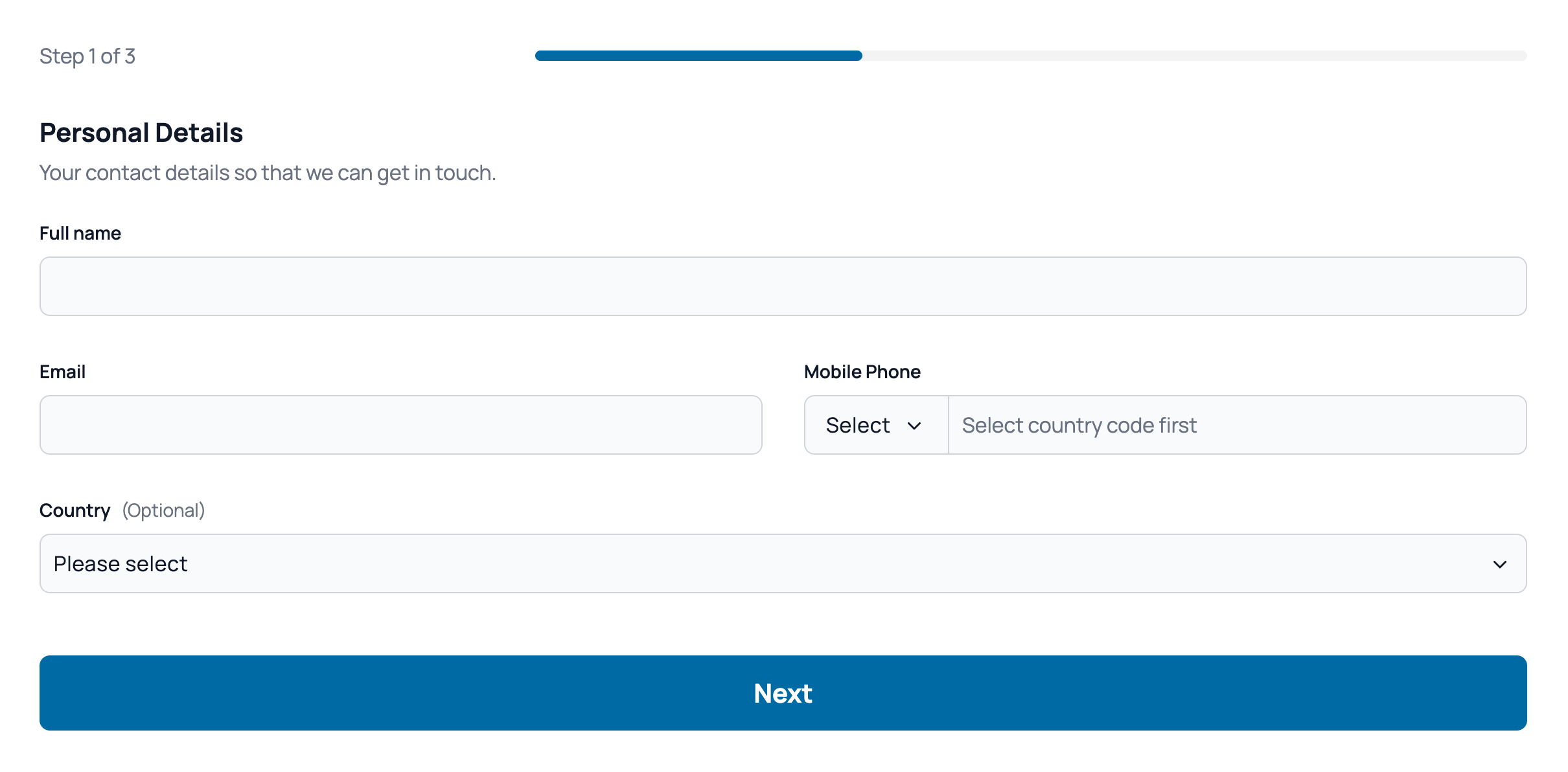Image resolution: width=1568 pixels, height=772 pixels.
Task: Click the unfilled grey section of progress bar
Action: [x=1193, y=56]
